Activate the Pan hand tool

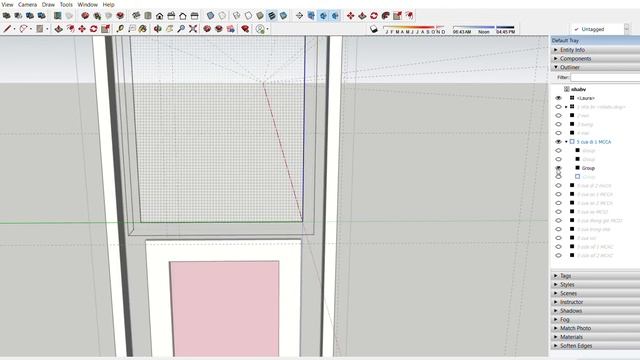tap(169, 29)
